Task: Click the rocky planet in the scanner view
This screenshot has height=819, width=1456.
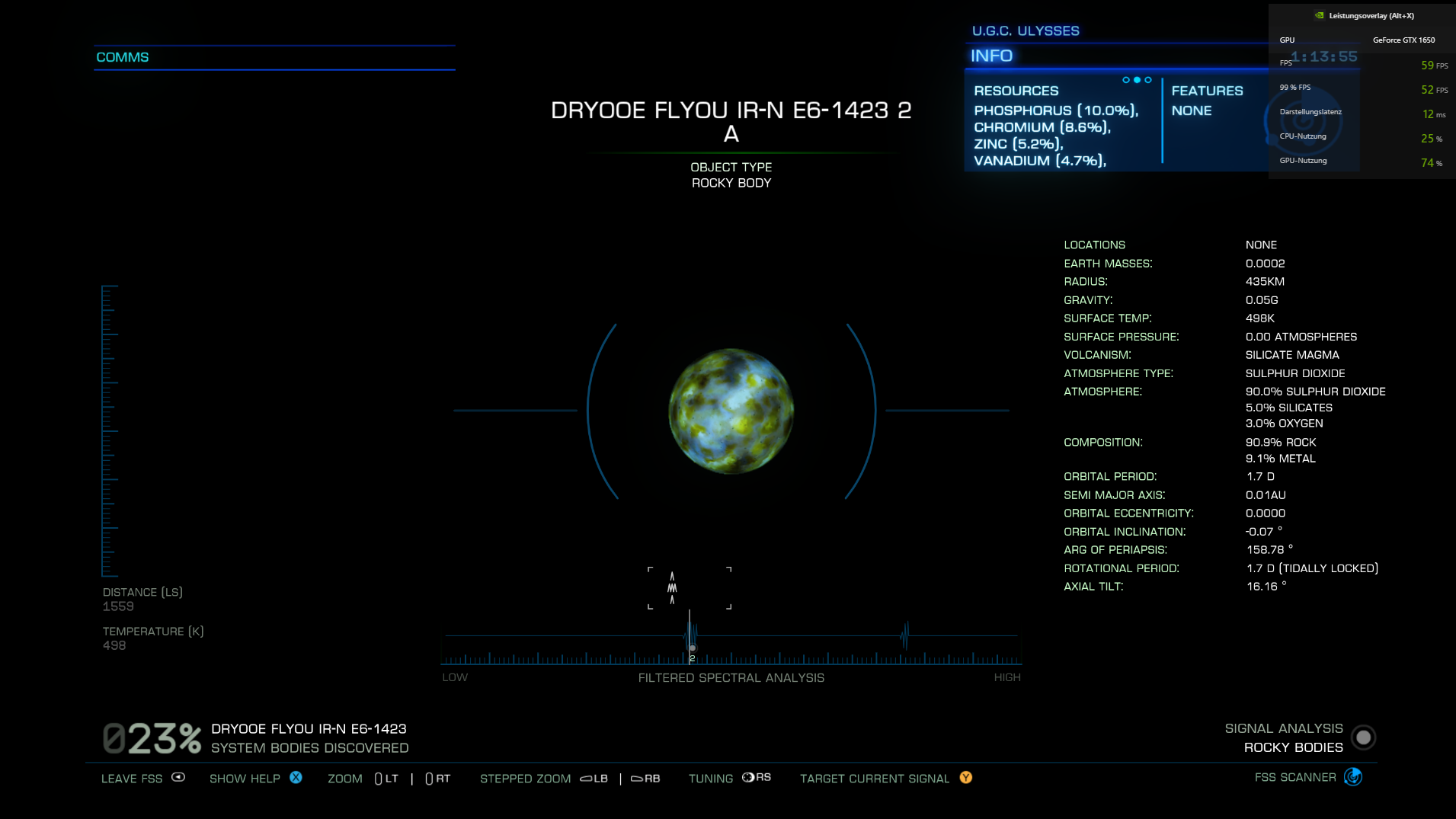Action: click(731, 411)
